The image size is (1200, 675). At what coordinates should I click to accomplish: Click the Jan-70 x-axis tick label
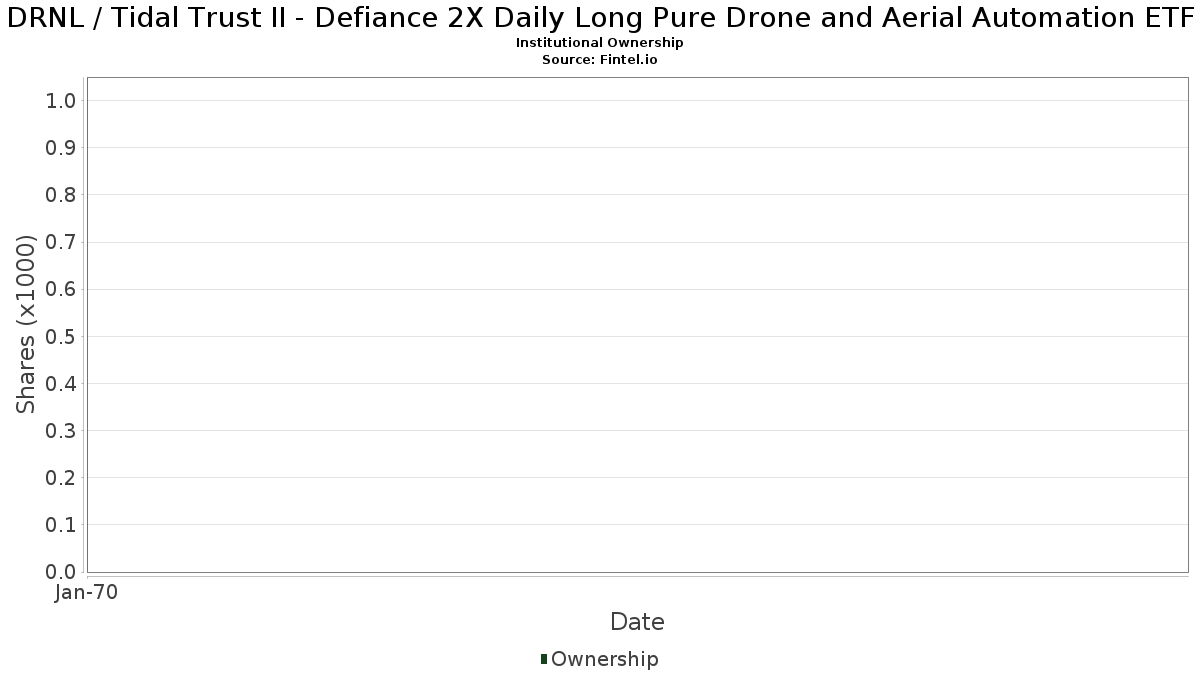pyautogui.click(x=87, y=593)
